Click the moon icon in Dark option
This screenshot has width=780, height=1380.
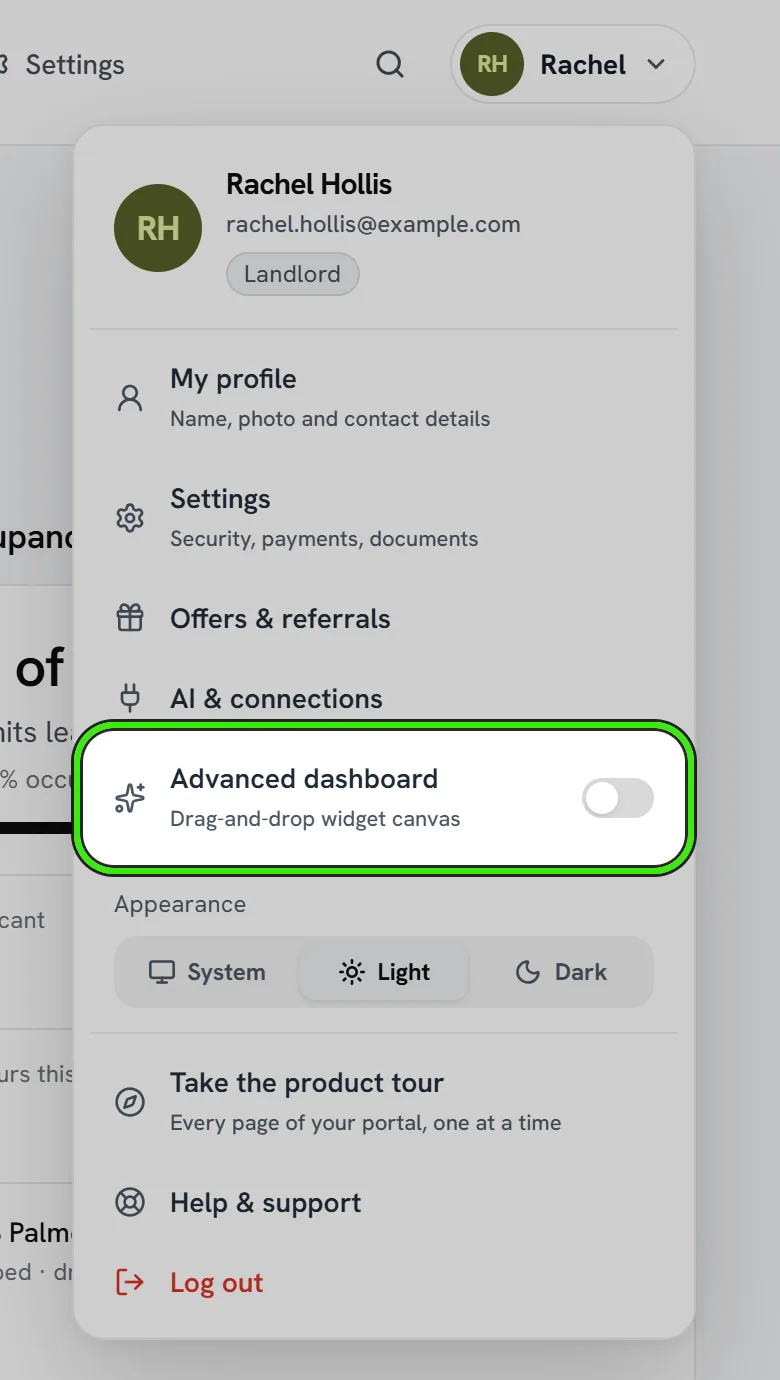coord(528,972)
